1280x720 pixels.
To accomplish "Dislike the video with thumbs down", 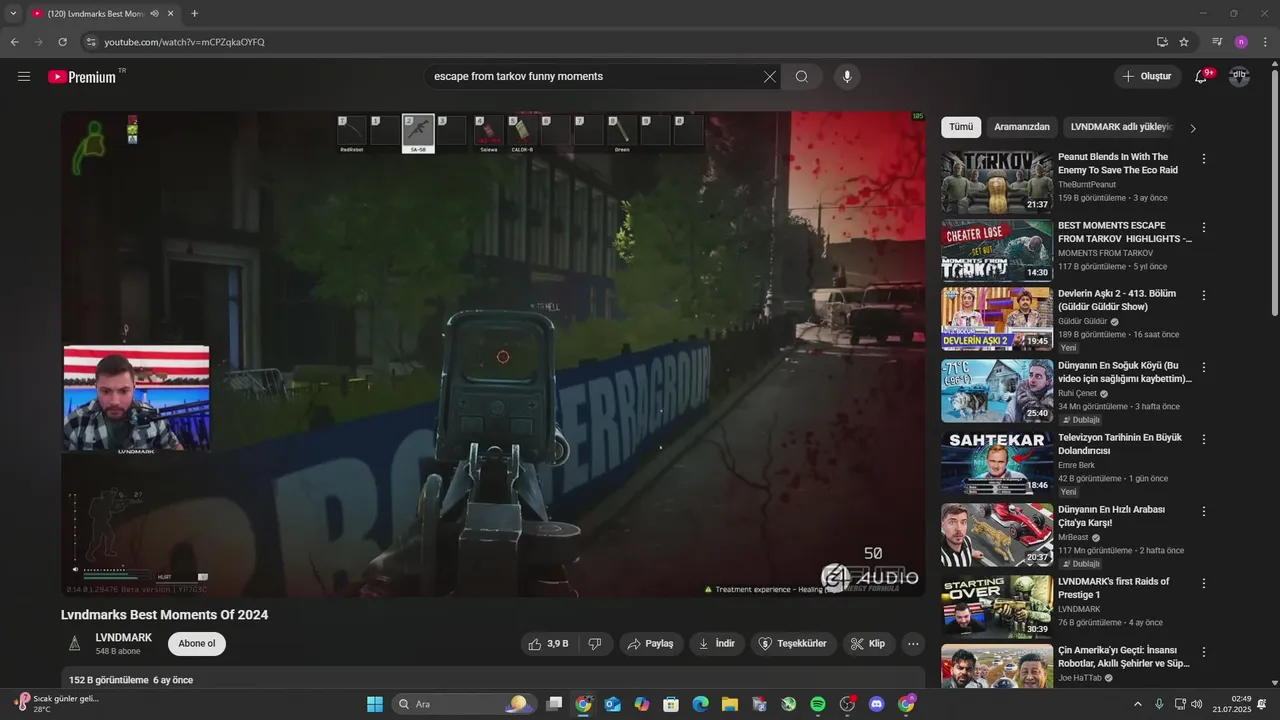I will (594, 644).
